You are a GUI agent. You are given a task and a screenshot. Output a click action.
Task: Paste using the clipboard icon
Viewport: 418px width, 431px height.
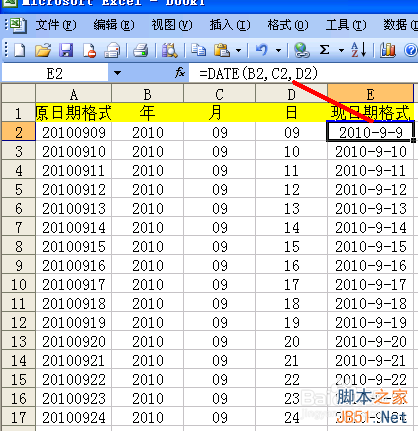tap(222, 50)
